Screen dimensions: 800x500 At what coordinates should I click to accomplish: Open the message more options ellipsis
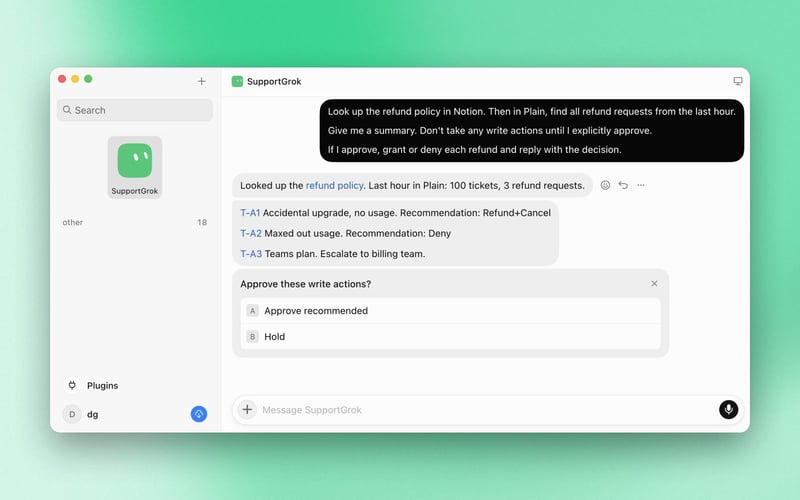641,185
